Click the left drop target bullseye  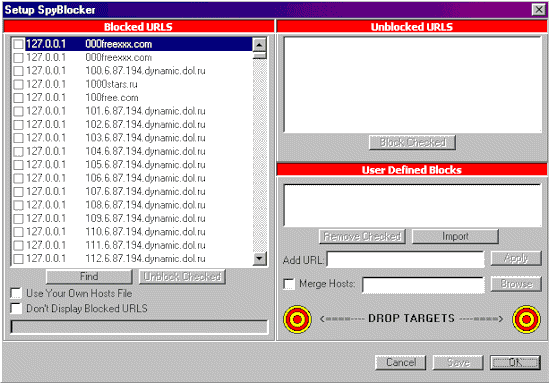pos(297,319)
